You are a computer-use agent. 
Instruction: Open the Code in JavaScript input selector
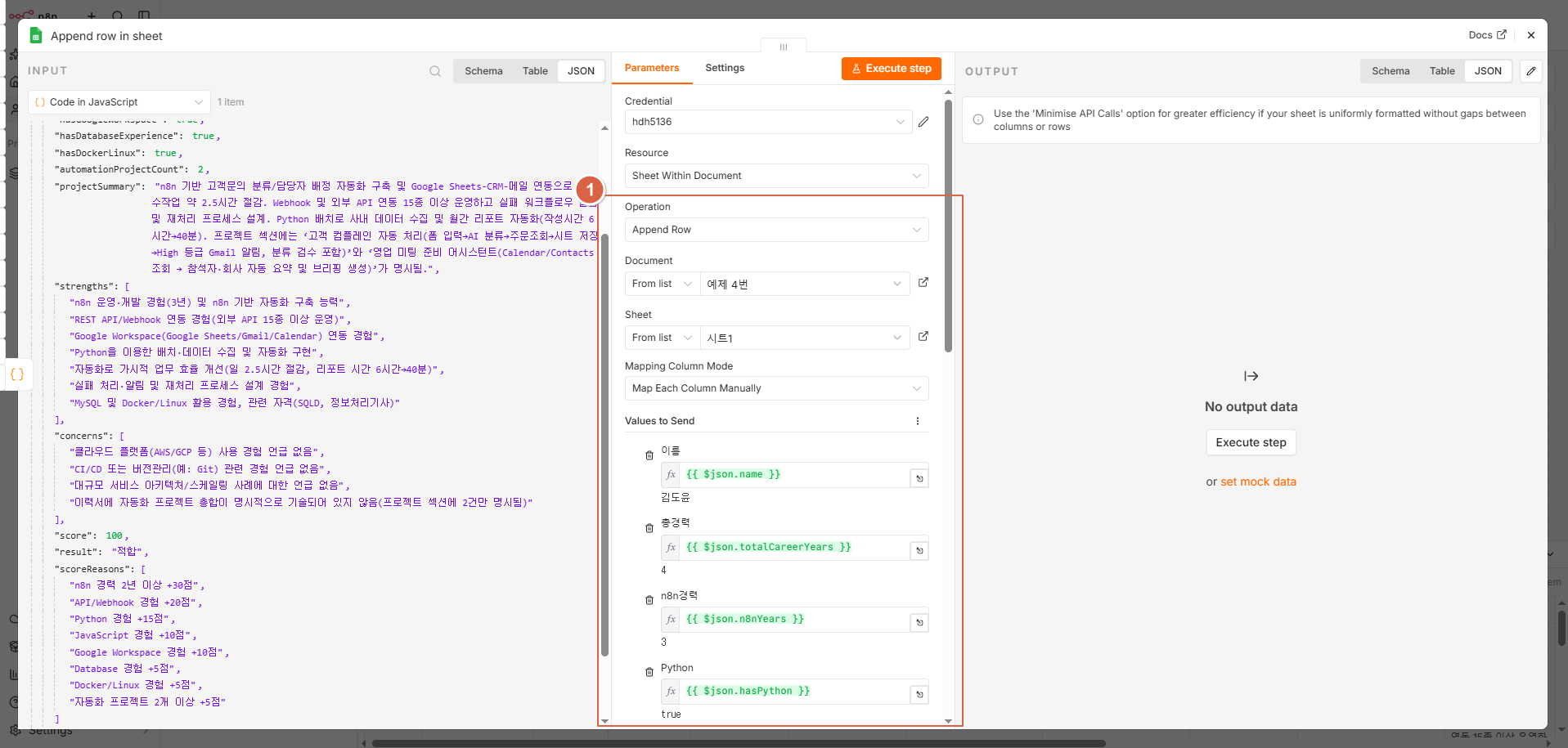tap(119, 102)
